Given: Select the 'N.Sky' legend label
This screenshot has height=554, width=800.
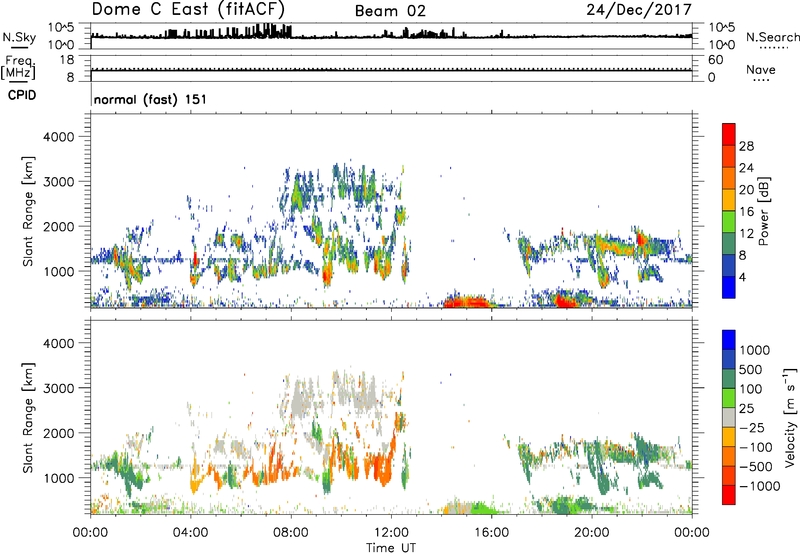Looking at the screenshot, I should pyautogui.click(x=19, y=37).
